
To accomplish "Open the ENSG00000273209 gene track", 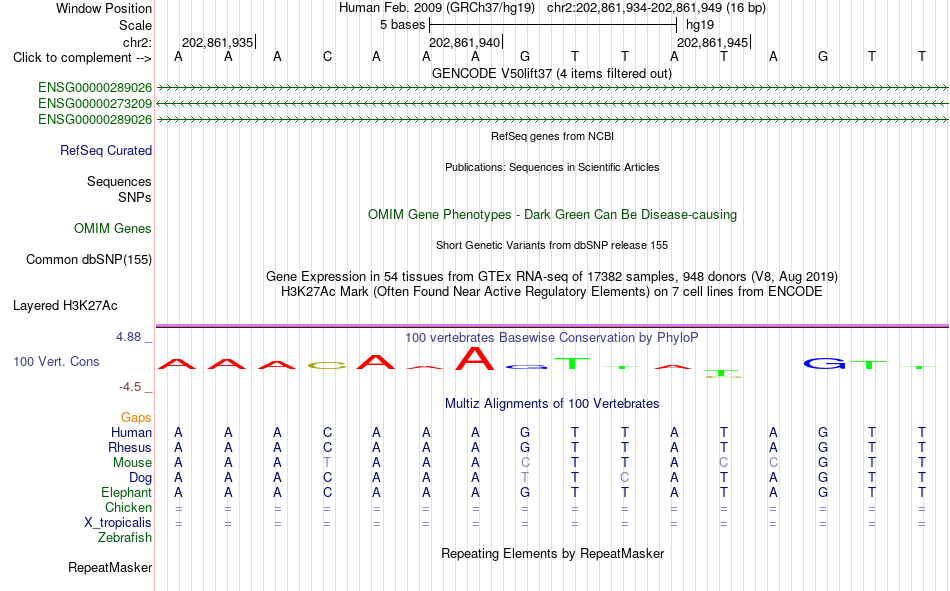I will click(95, 104).
